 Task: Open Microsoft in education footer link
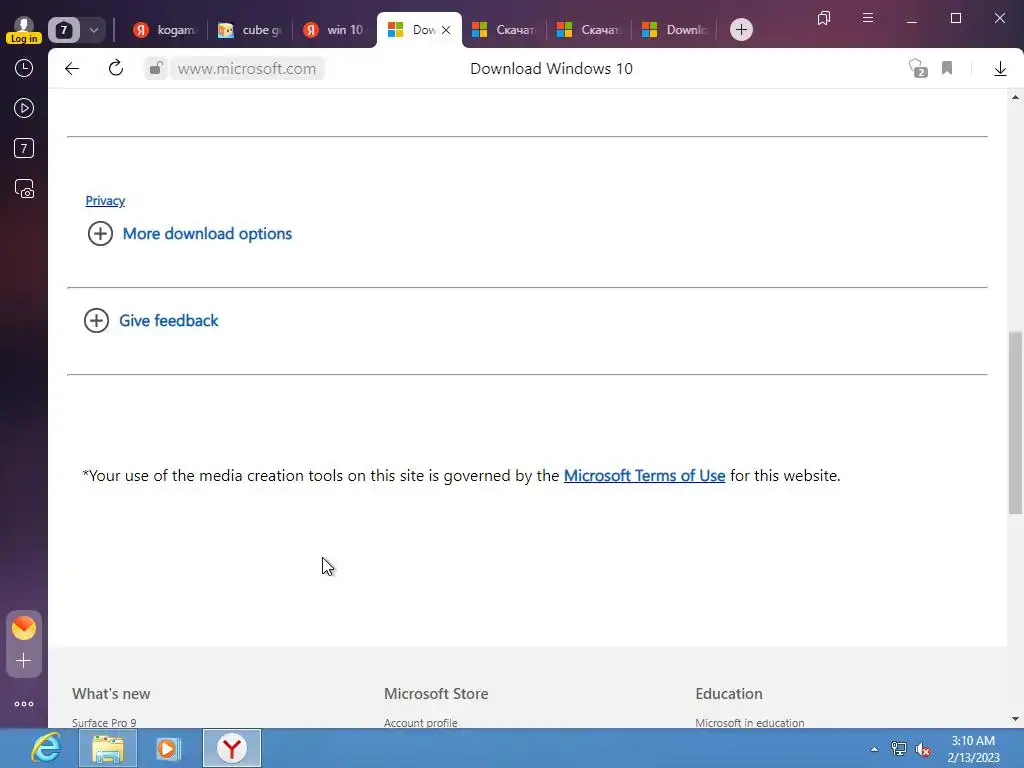pos(750,722)
